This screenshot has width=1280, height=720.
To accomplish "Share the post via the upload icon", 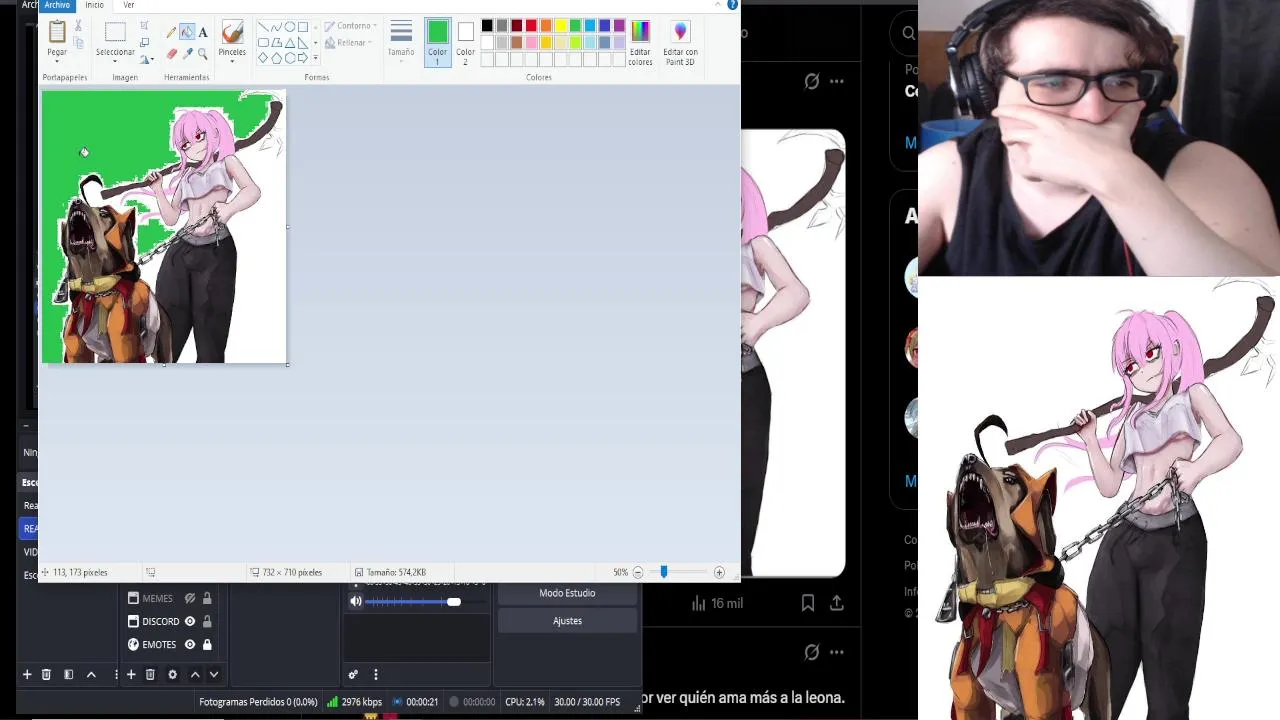I will click(837, 603).
